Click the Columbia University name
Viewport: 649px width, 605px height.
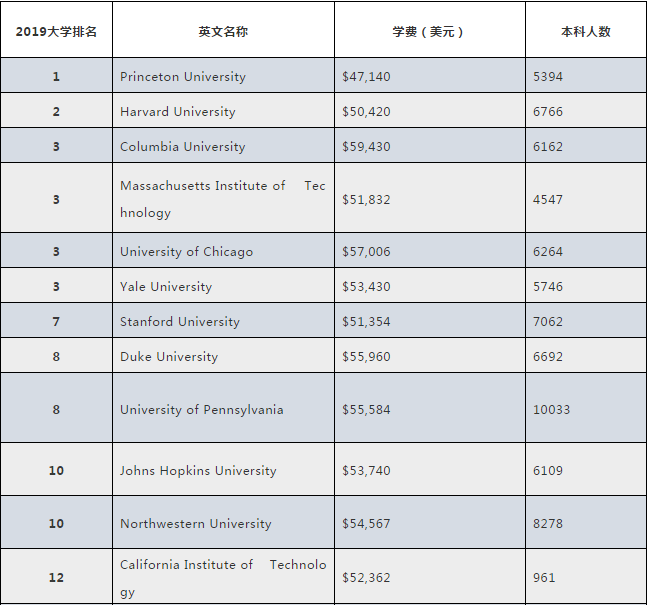click(183, 146)
